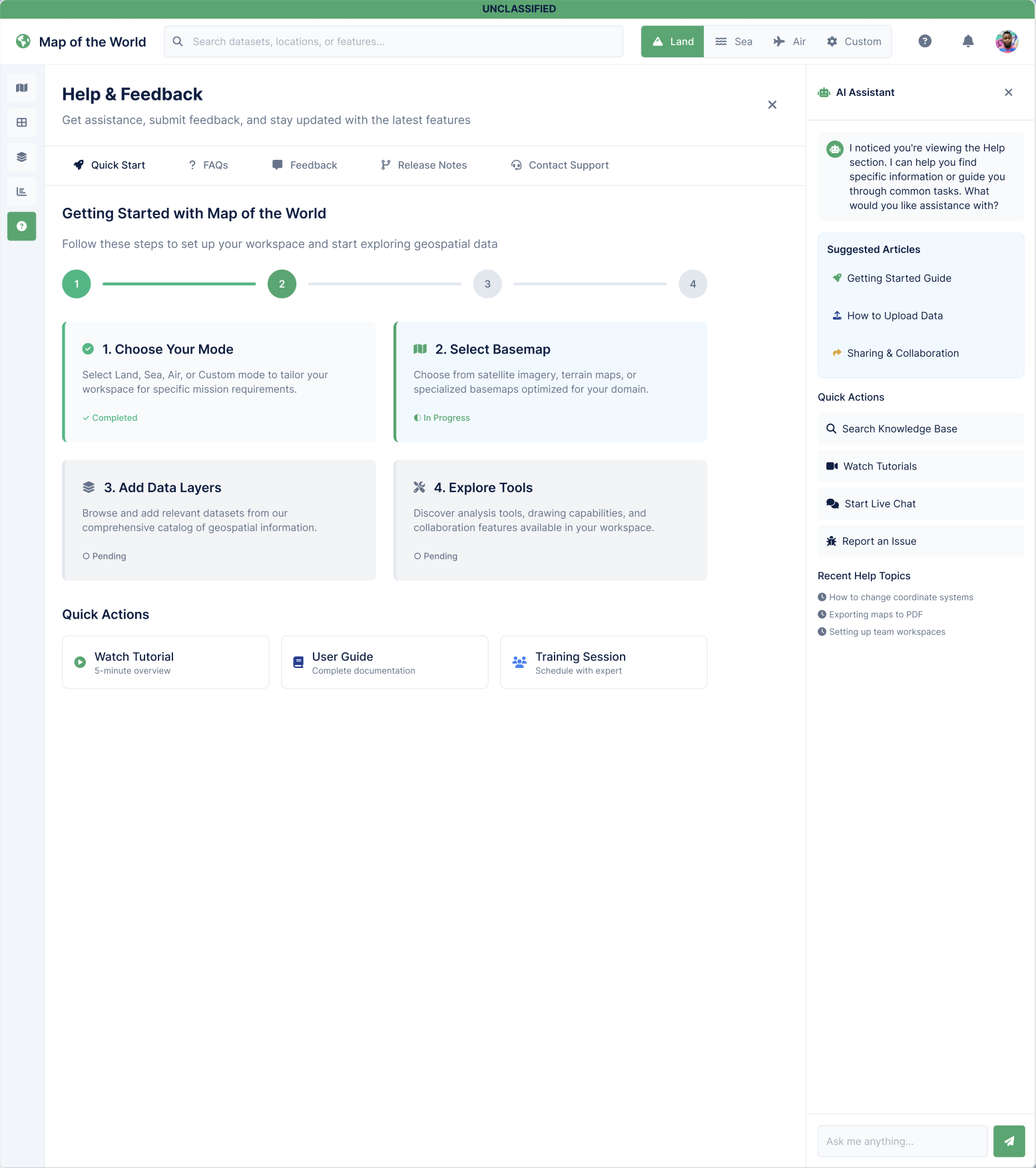Open the map view sidebar icon
The image size is (1036, 1168).
[x=22, y=88]
